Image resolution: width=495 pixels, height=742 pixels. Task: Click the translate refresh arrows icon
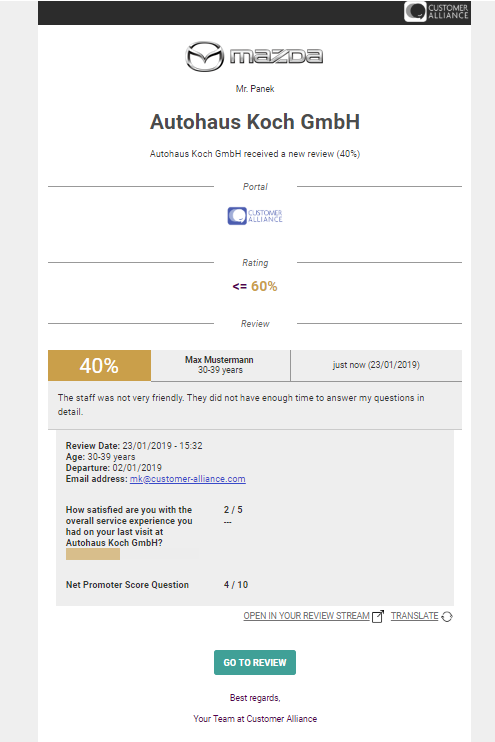pos(447,617)
